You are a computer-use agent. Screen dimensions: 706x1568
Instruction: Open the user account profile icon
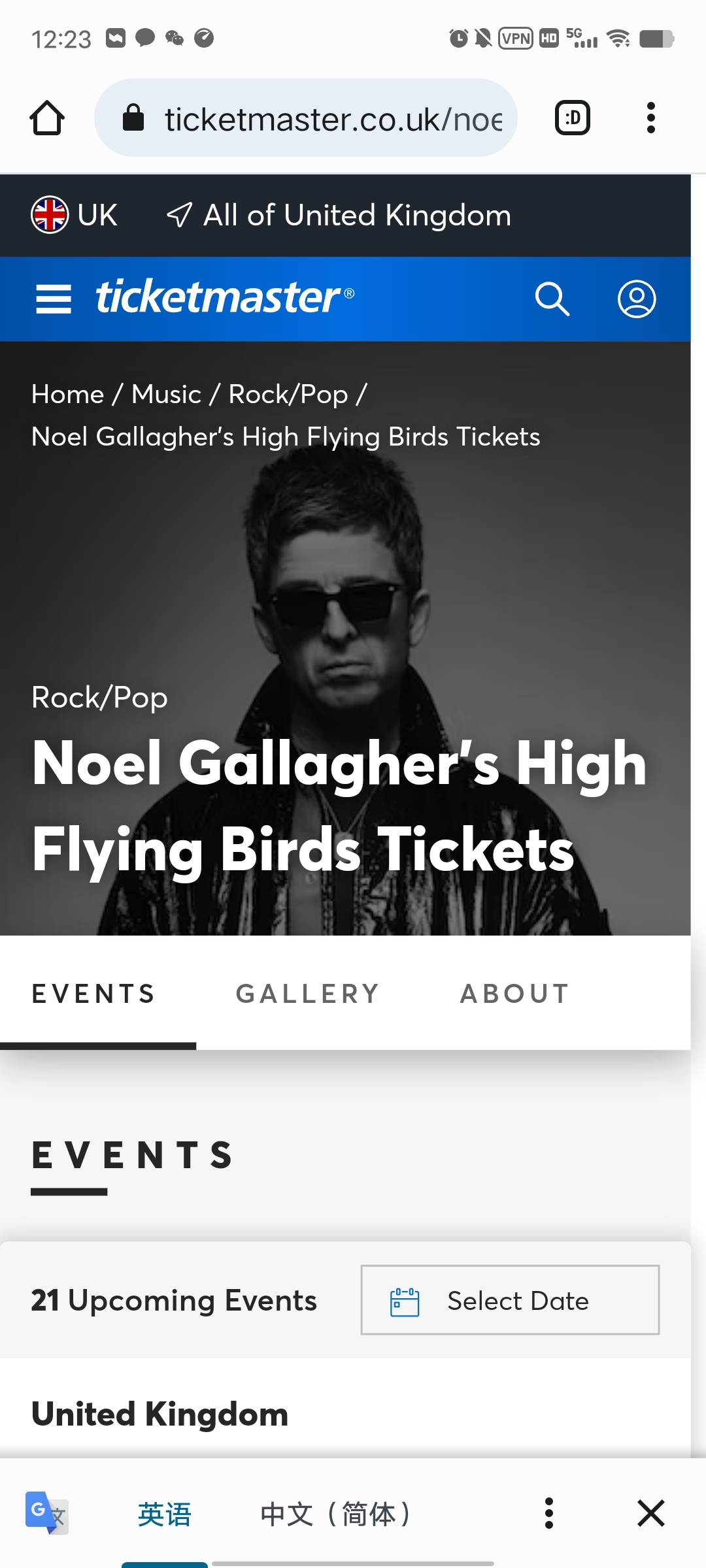637,299
